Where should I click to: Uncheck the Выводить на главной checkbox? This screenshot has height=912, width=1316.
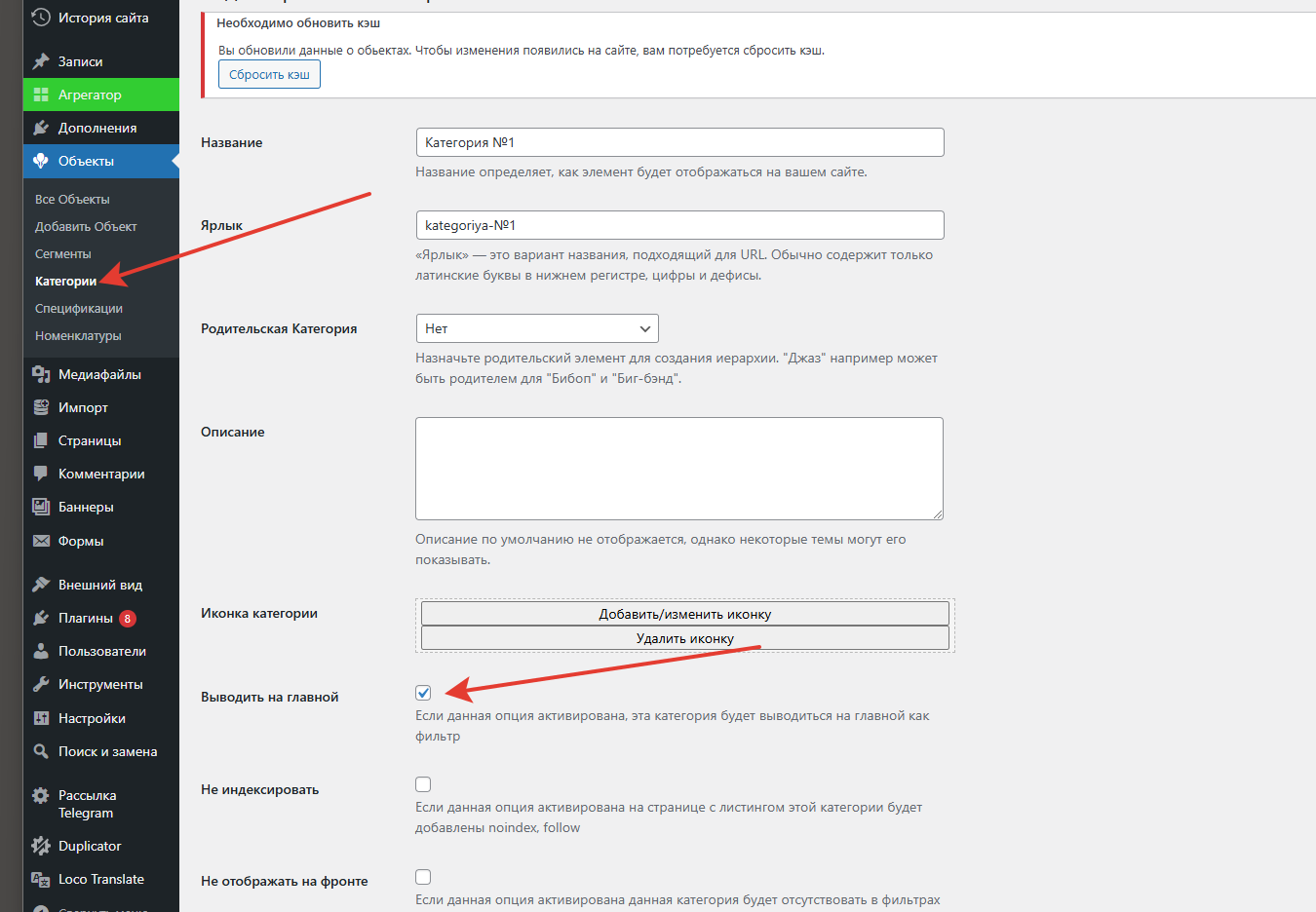pyautogui.click(x=423, y=693)
